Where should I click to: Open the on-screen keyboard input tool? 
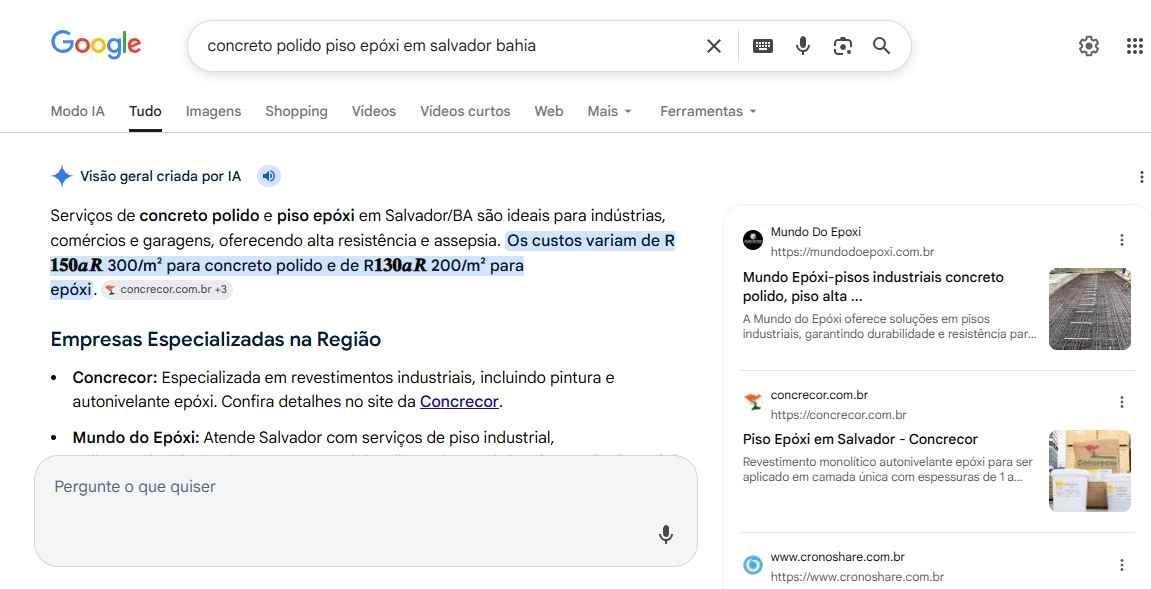pos(763,46)
